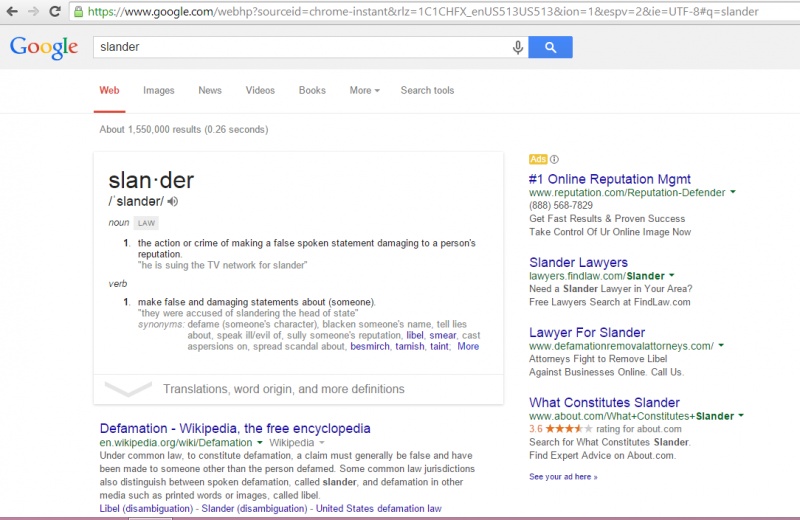Click the yellow Ads label
The height and width of the screenshot is (520, 800).
(538, 159)
